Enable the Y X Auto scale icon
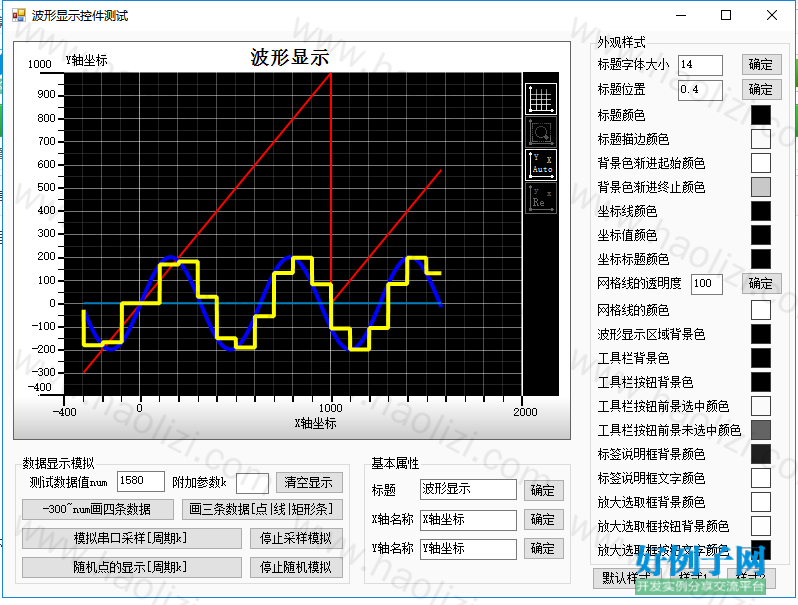Screen dimensions: 798x605 point(540,165)
